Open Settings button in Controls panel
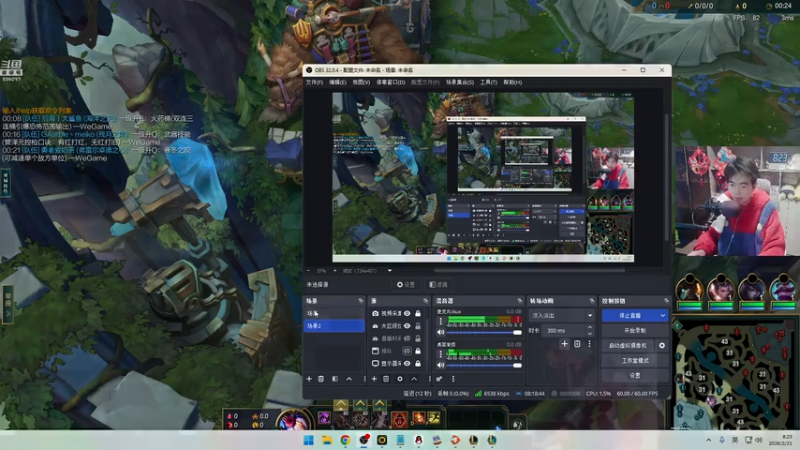The width and height of the screenshot is (800, 450). pos(635,375)
